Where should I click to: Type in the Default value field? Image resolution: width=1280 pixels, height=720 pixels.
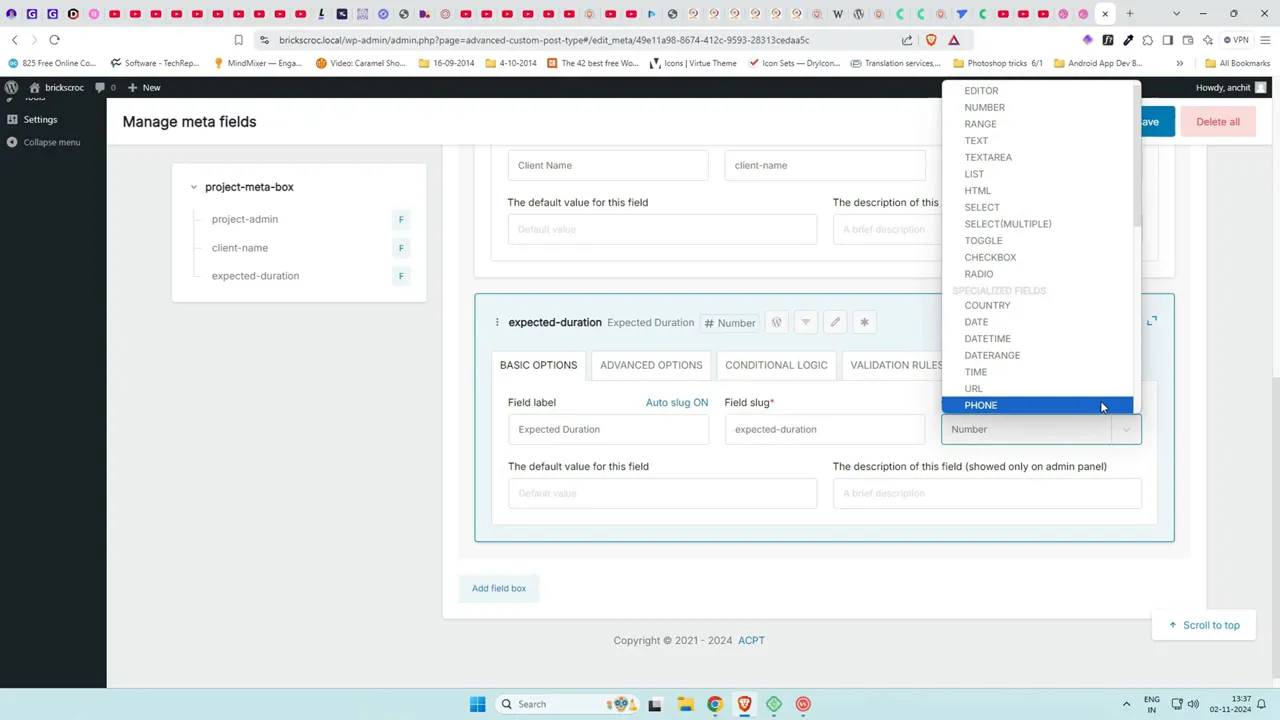pyautogui.click(x=662, y=492)
